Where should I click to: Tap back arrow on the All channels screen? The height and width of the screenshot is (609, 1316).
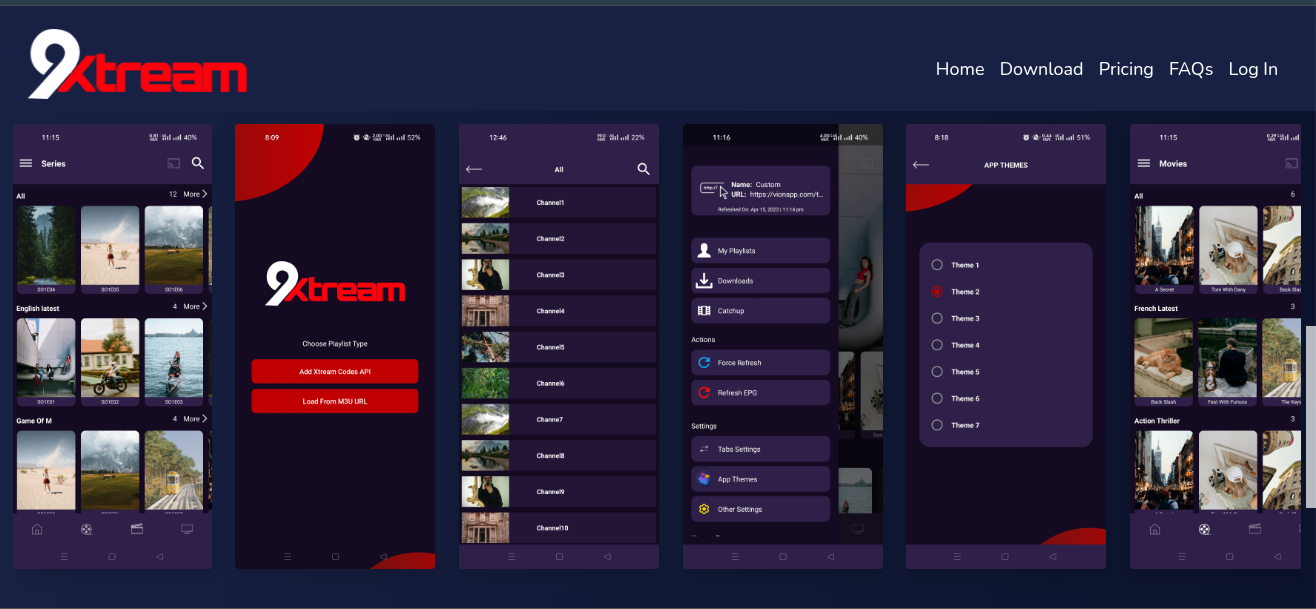pos(474,169)
